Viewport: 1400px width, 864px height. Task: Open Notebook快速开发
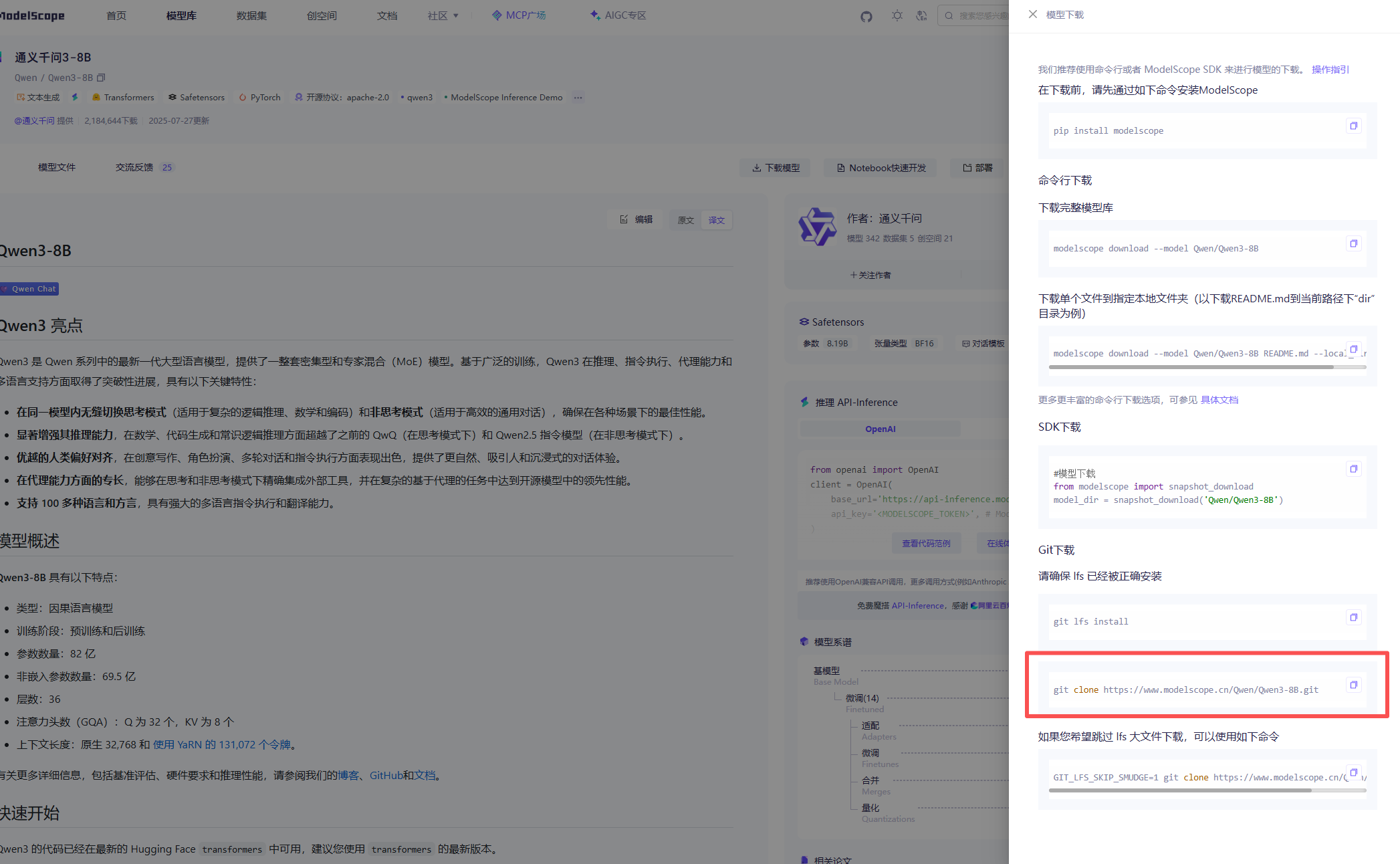click(881, 168)
